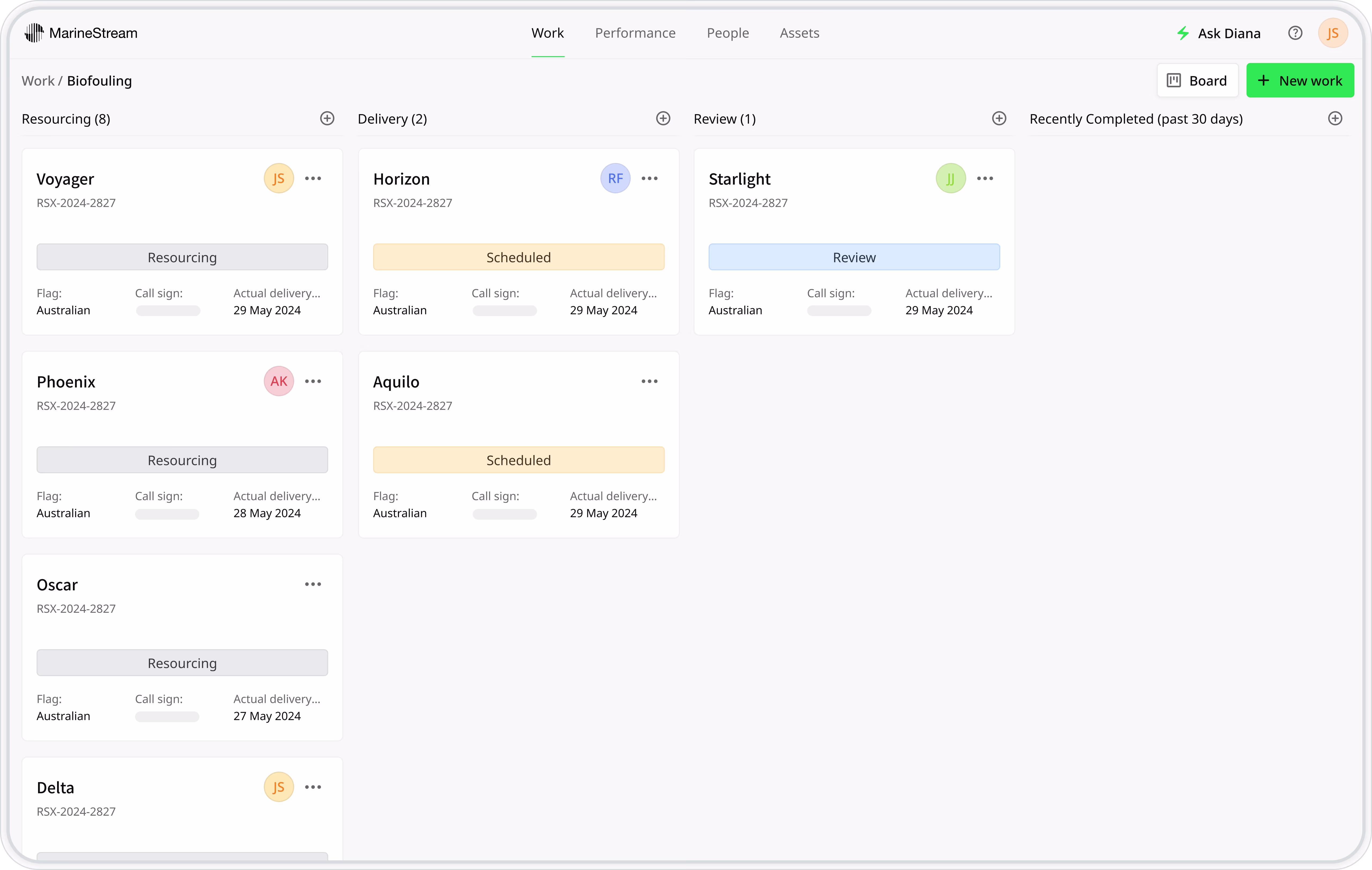Click the Scheduled status on Horizon card
Screen dimensions: 1372x870
tap(519, 257)
